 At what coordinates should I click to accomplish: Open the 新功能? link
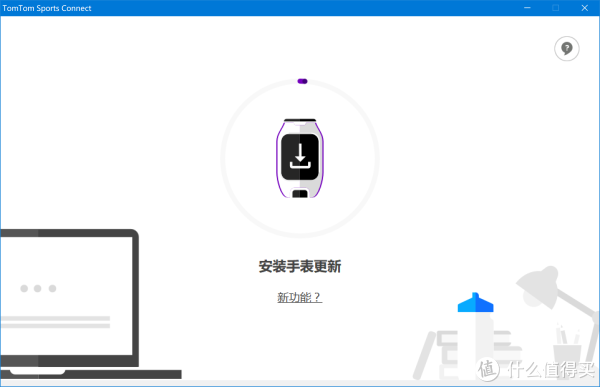click(300, 297)
